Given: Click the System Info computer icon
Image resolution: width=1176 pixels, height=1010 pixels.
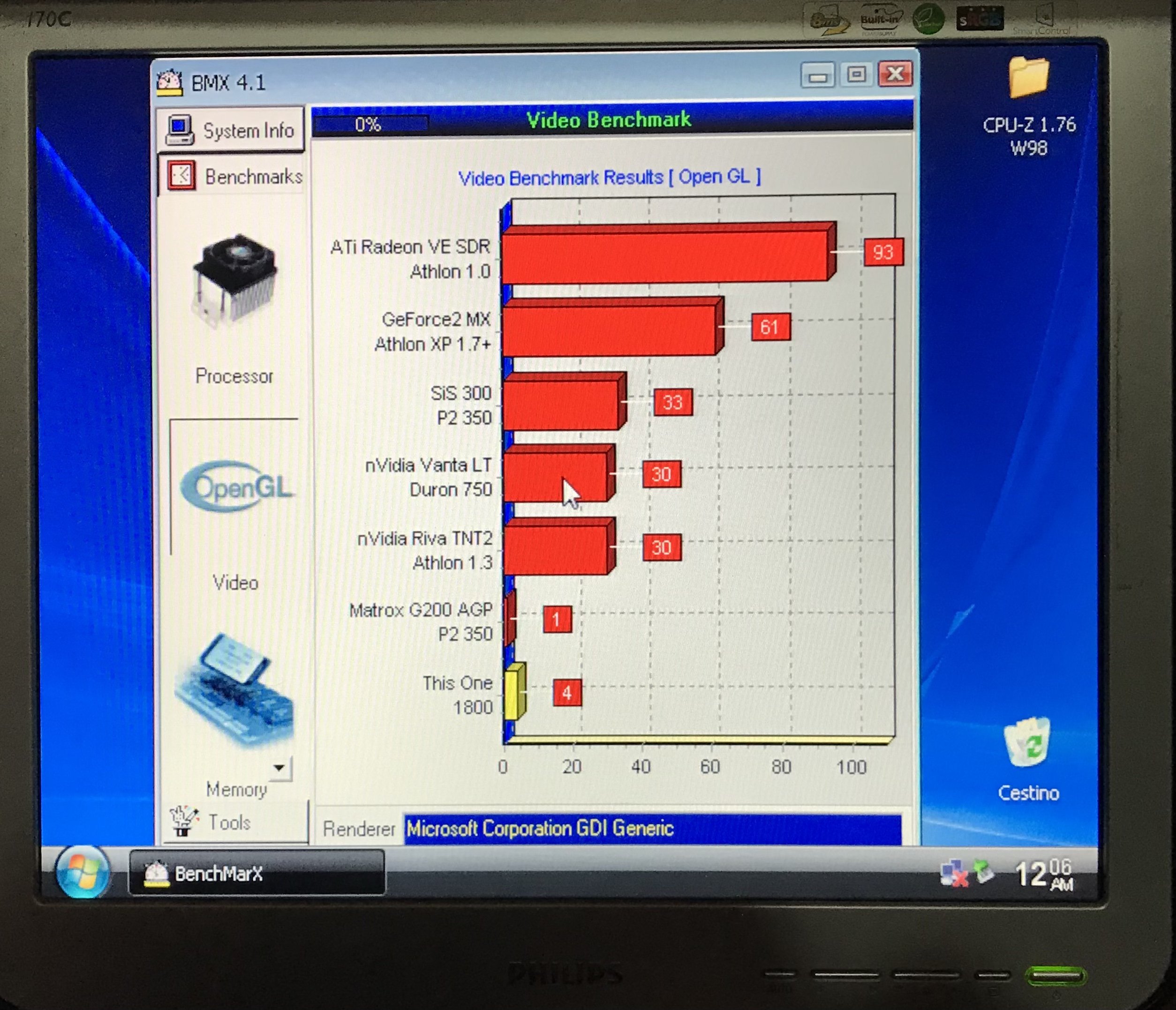Looking at the screenshot, I should click(179, 130).
